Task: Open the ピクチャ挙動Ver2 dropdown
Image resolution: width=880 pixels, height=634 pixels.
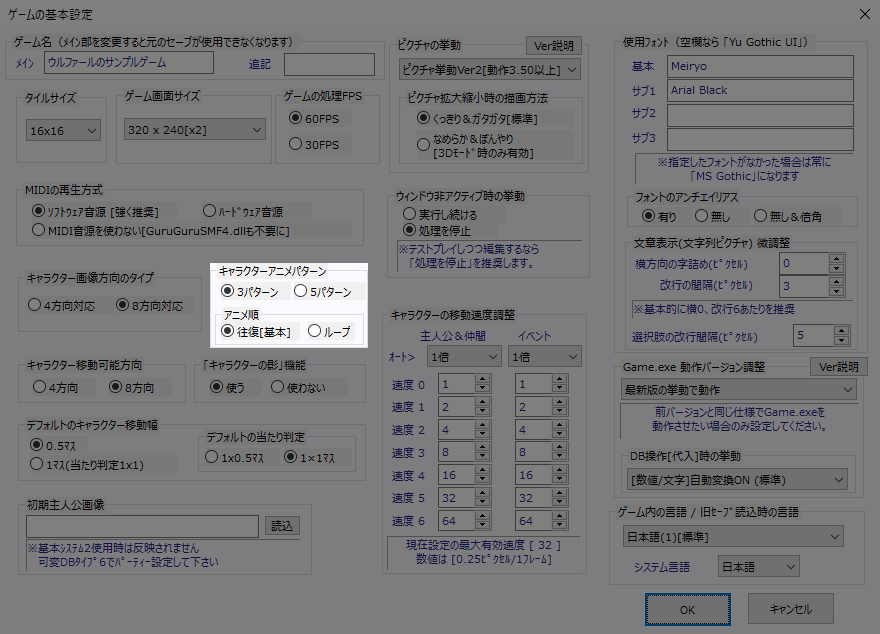Action: 489,70
